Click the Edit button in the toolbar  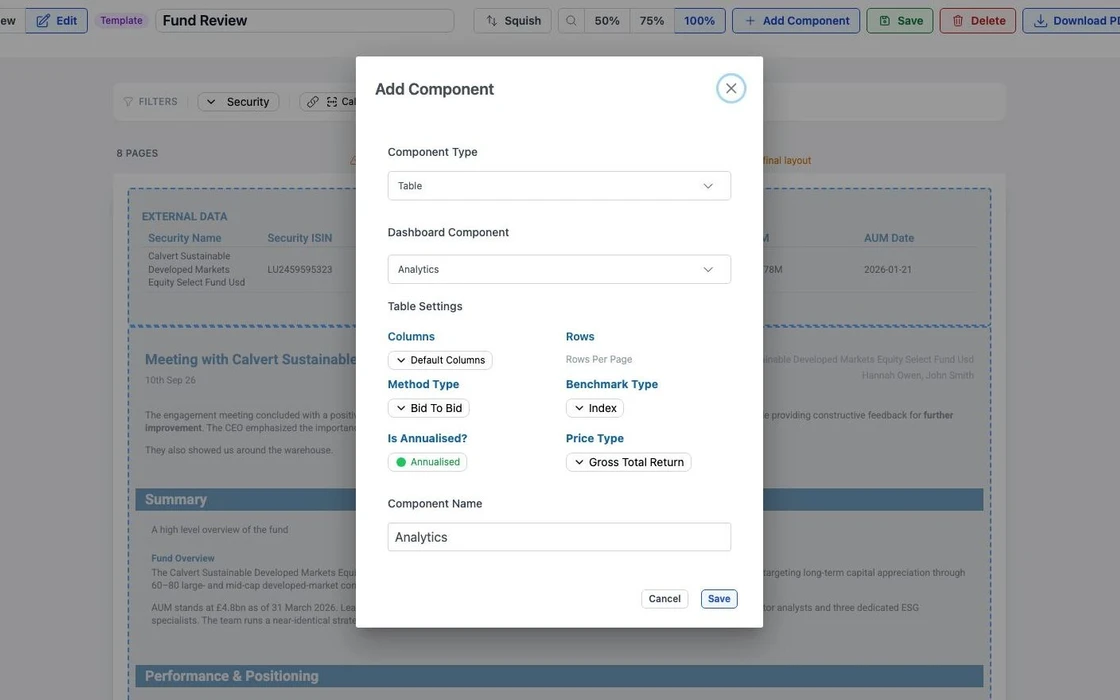pos(56,21)
